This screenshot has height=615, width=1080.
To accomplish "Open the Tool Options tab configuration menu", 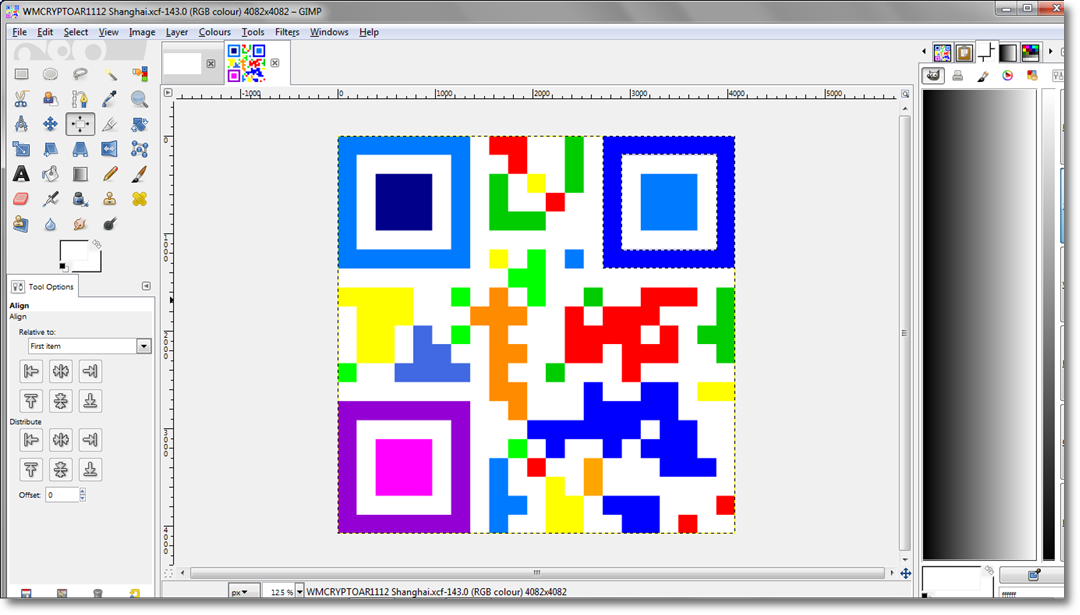I will point(146,286).
